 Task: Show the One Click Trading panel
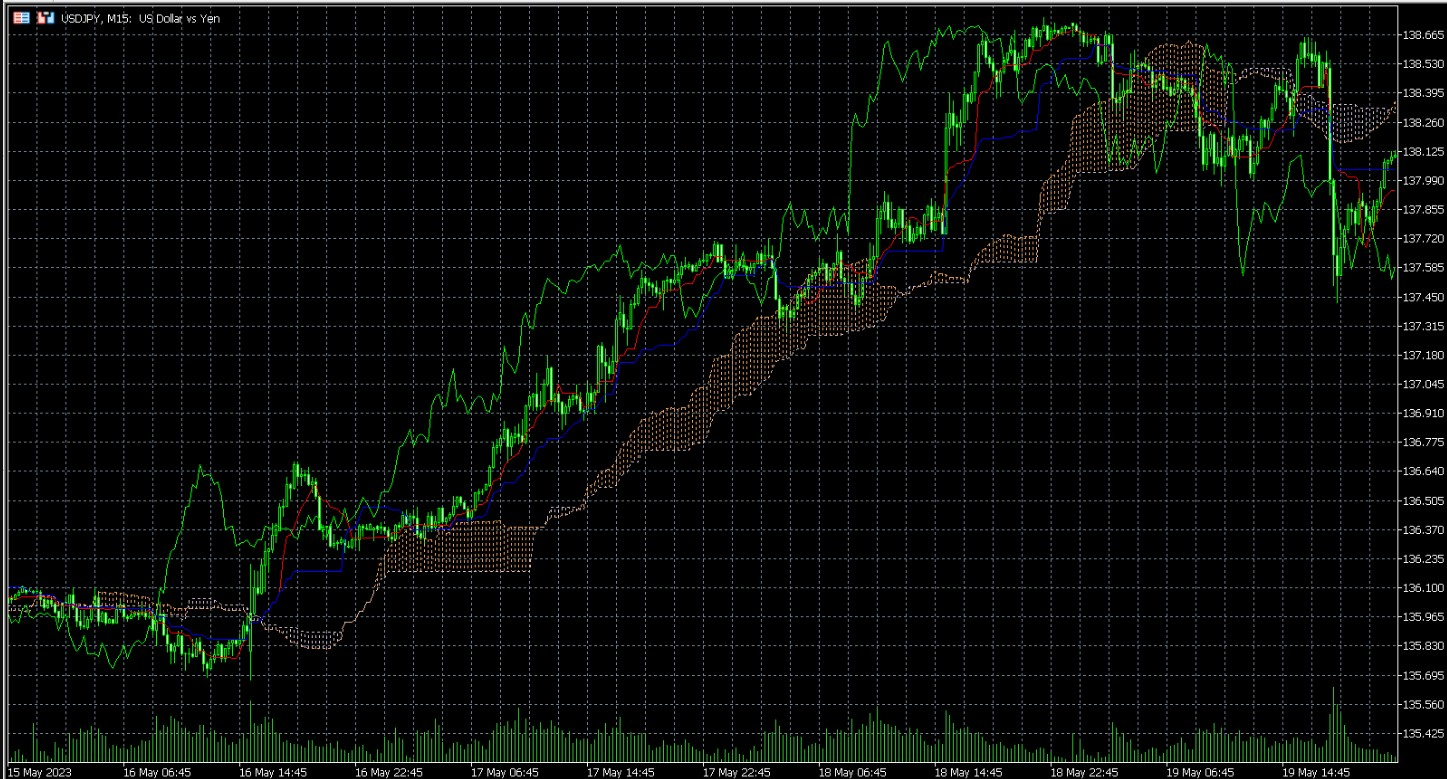pyautogui.click(x=43, y=17)
